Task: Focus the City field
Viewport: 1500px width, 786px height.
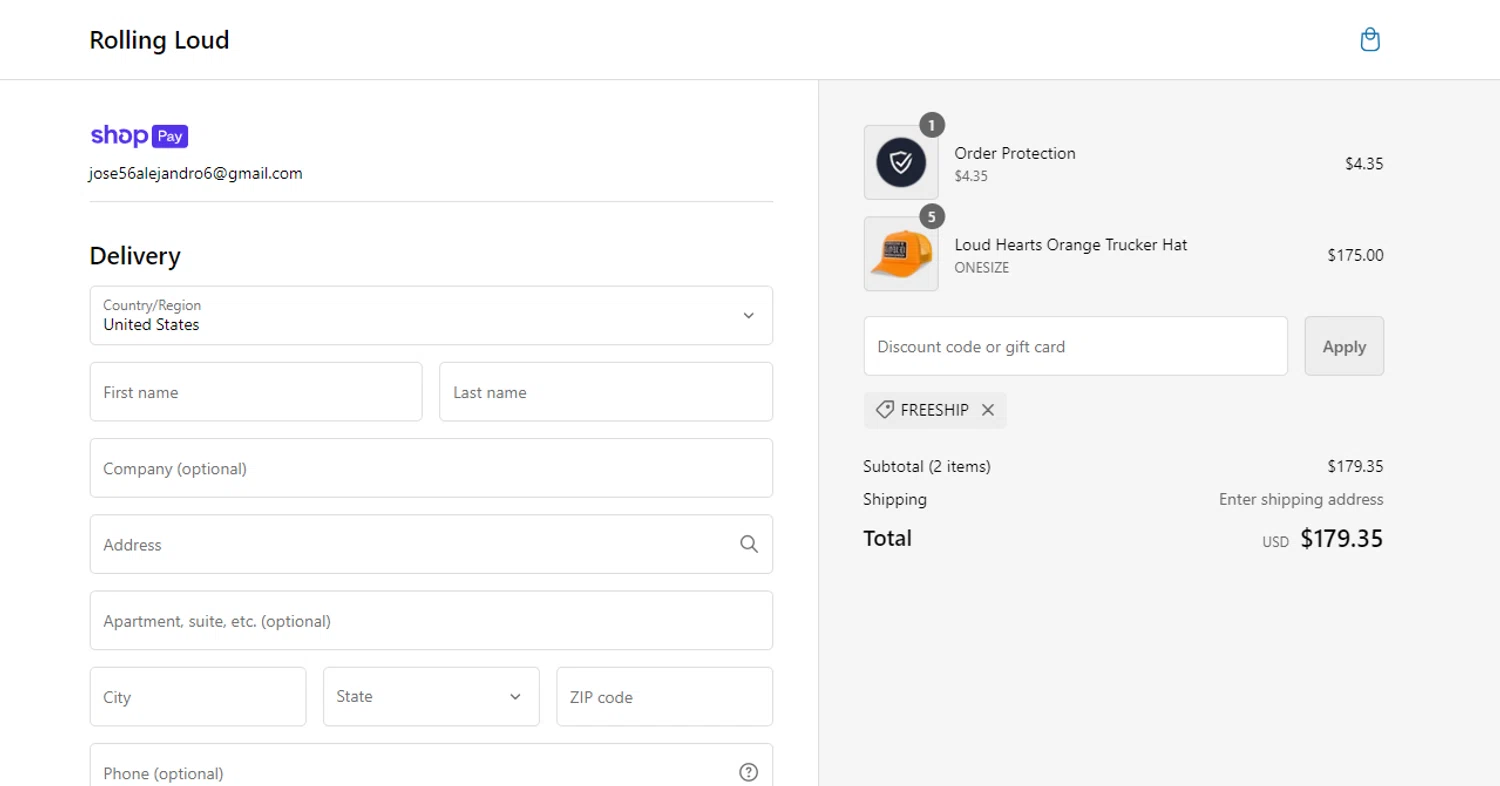Action: 198,696
